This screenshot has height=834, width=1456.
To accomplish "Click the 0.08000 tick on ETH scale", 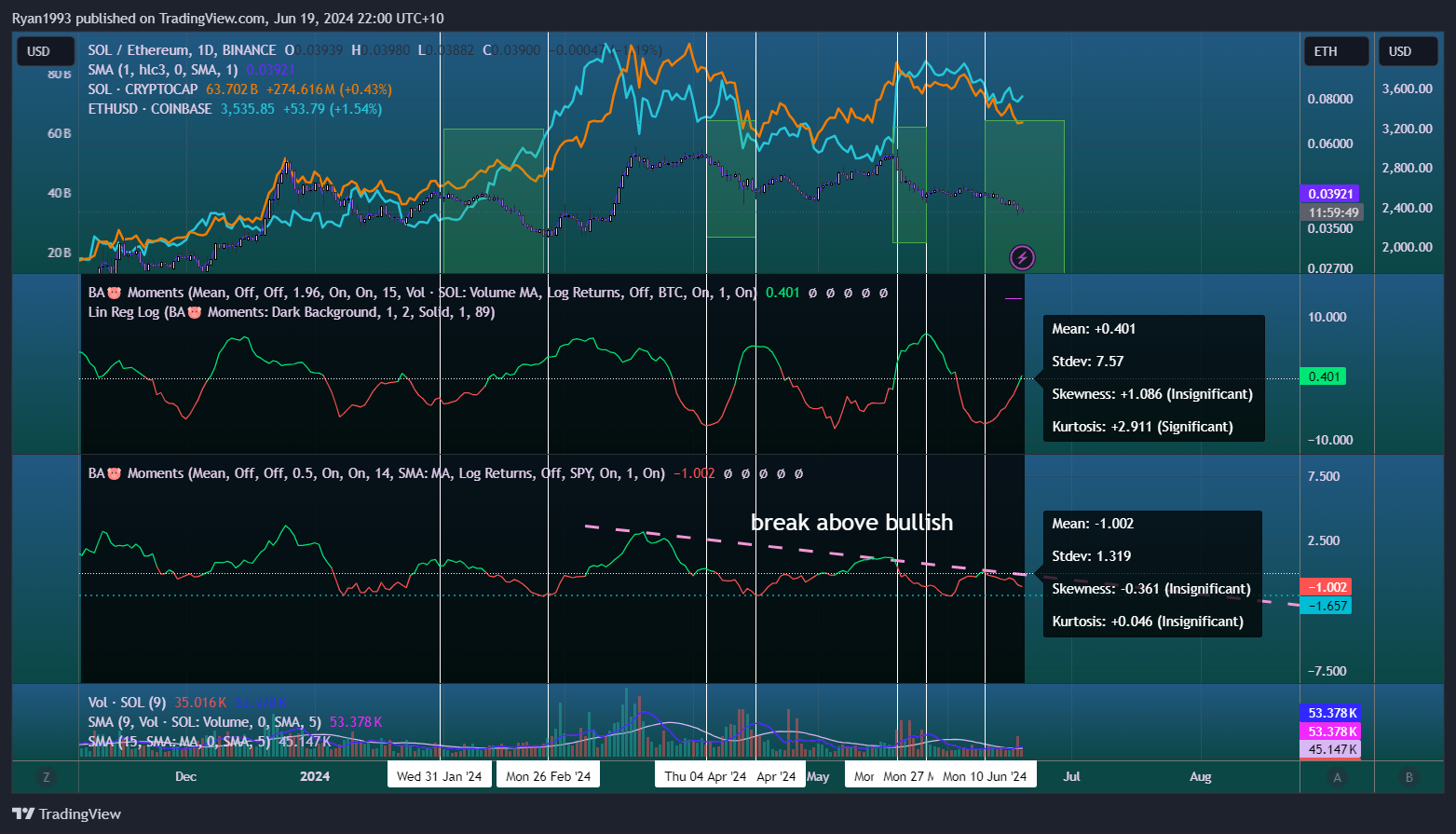I will pos(1330,99).
